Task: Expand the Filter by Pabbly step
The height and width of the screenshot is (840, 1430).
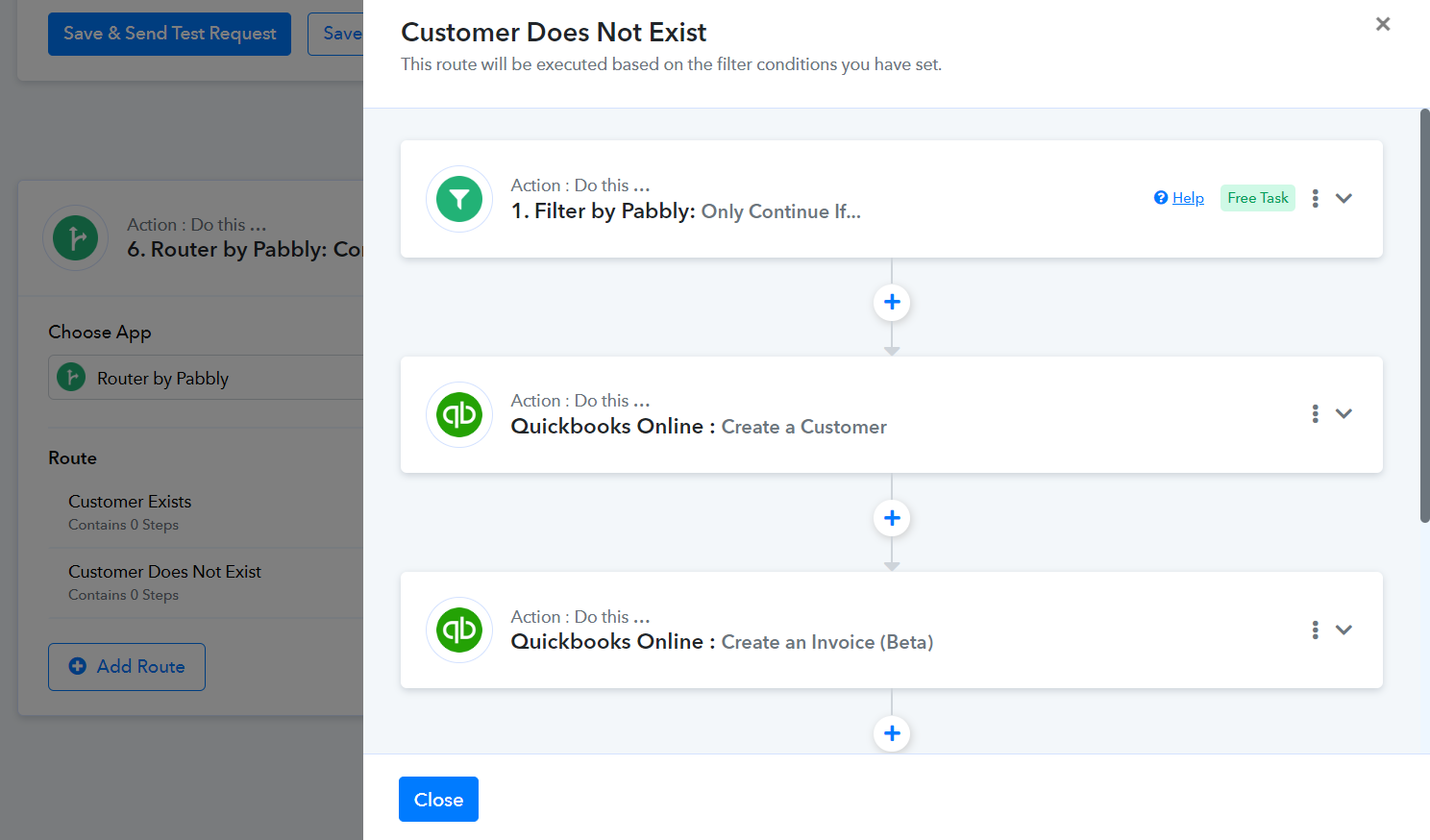Action: pyautogui.click(x=1344, y=198)
